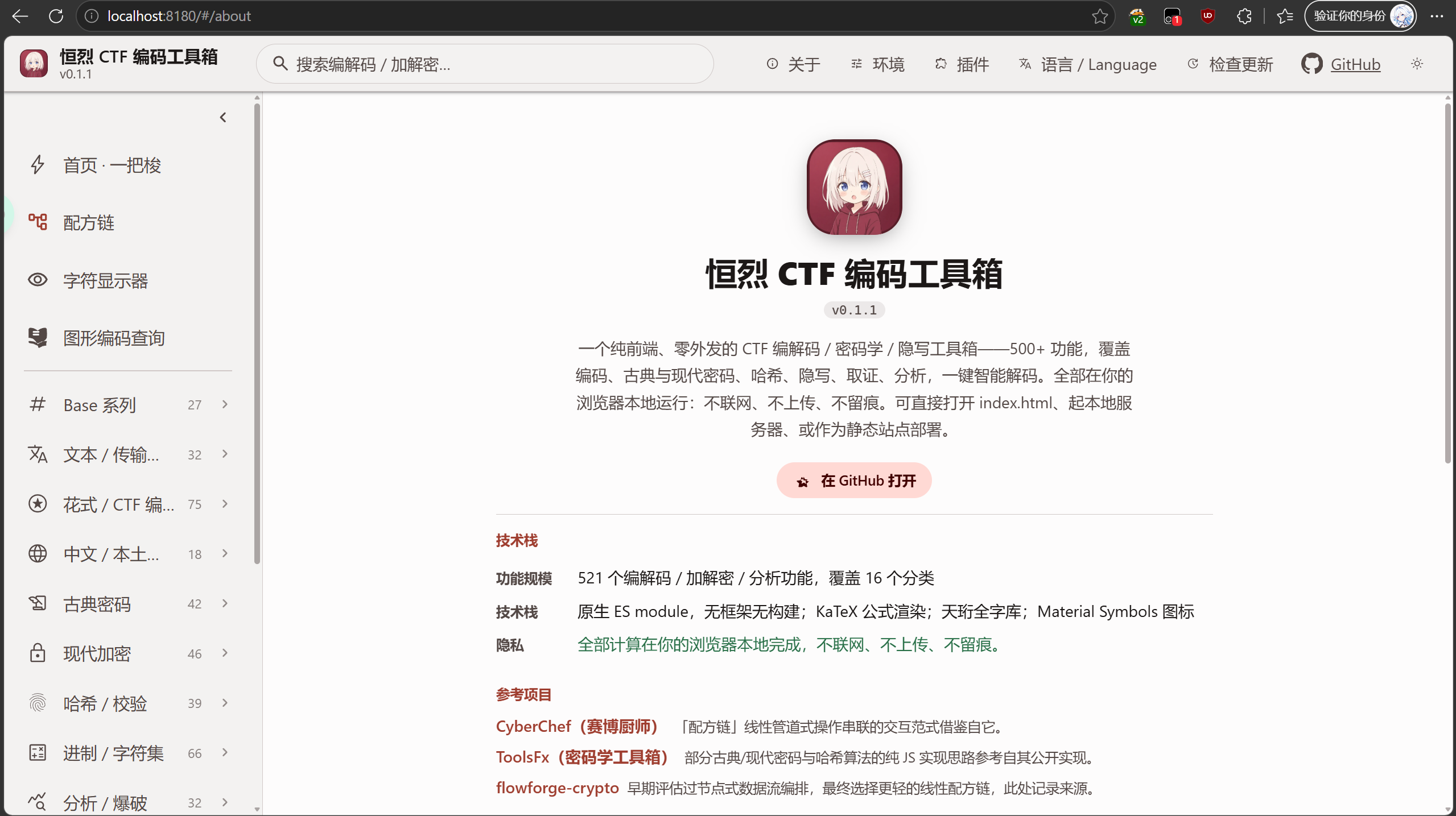This screenshot has width=1456, height=816.
Task: Click the count 75 beside 花式 / CTF
Action: (x=195, y=504)
